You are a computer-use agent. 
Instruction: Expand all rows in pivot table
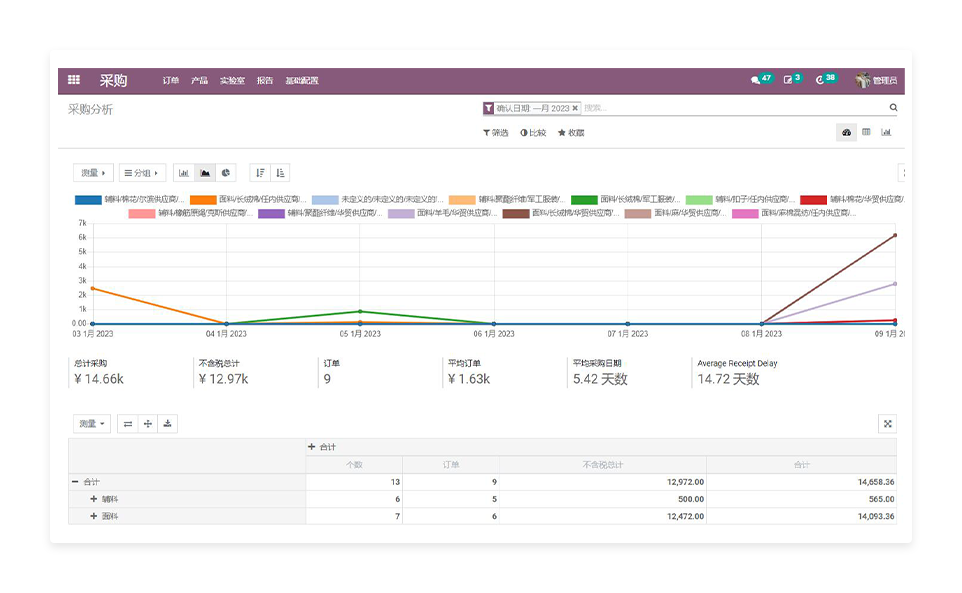click(148, 424)
